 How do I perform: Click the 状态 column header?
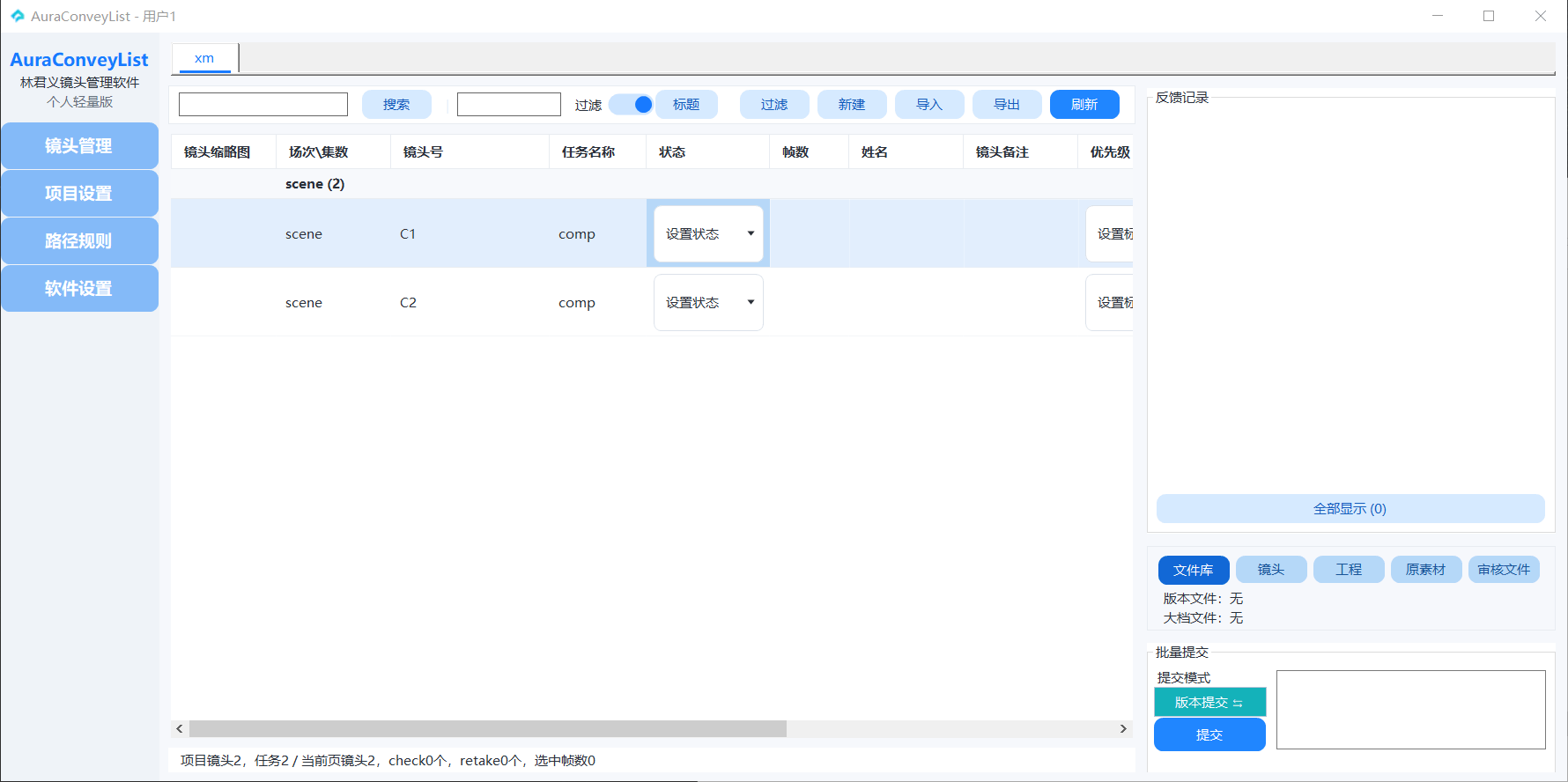pyautogui.click(x=708, y=151)
